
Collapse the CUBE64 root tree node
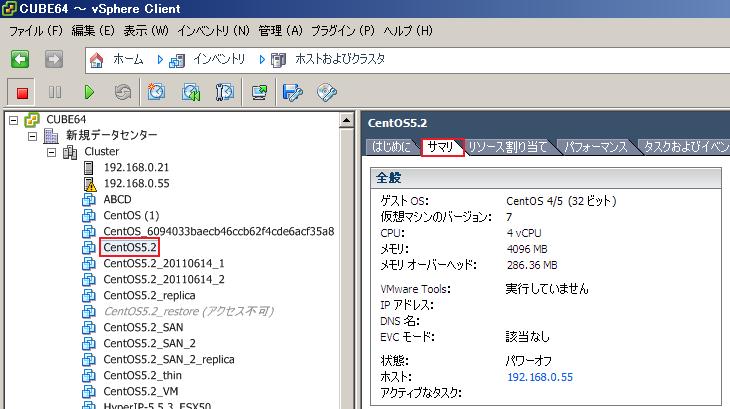14,121
